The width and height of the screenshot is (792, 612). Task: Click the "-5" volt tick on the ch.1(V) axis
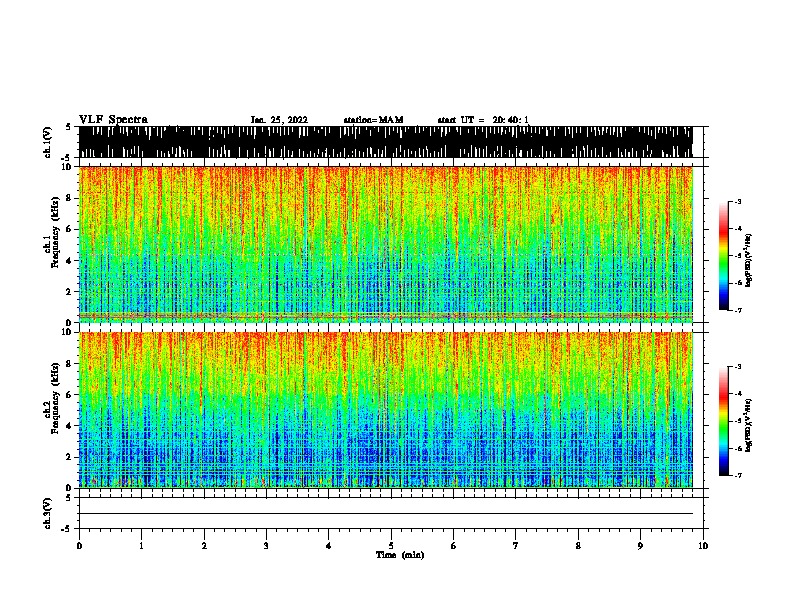(67, 158)
